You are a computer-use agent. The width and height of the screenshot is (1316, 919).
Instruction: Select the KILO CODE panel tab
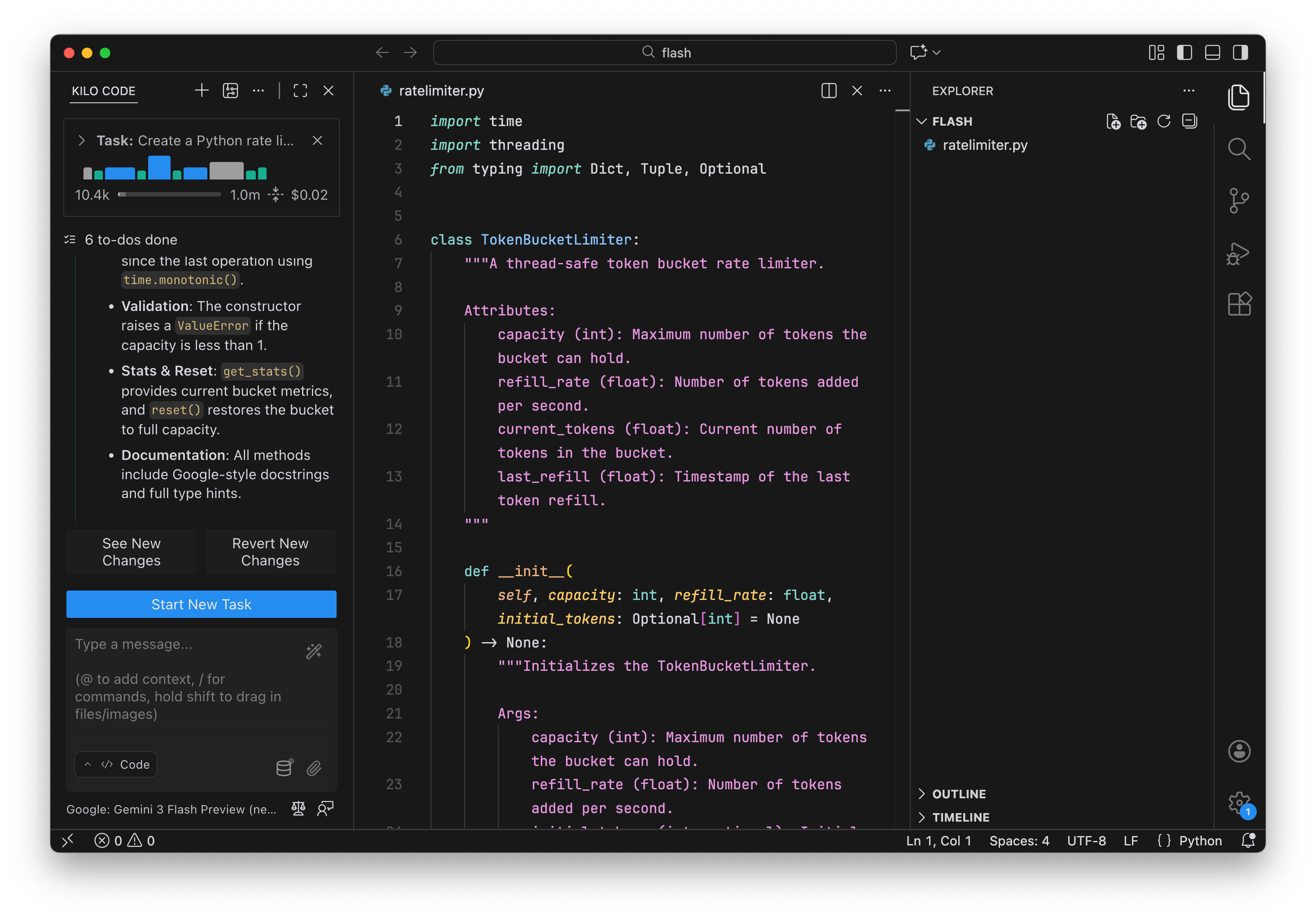click(x=104, y=91)
